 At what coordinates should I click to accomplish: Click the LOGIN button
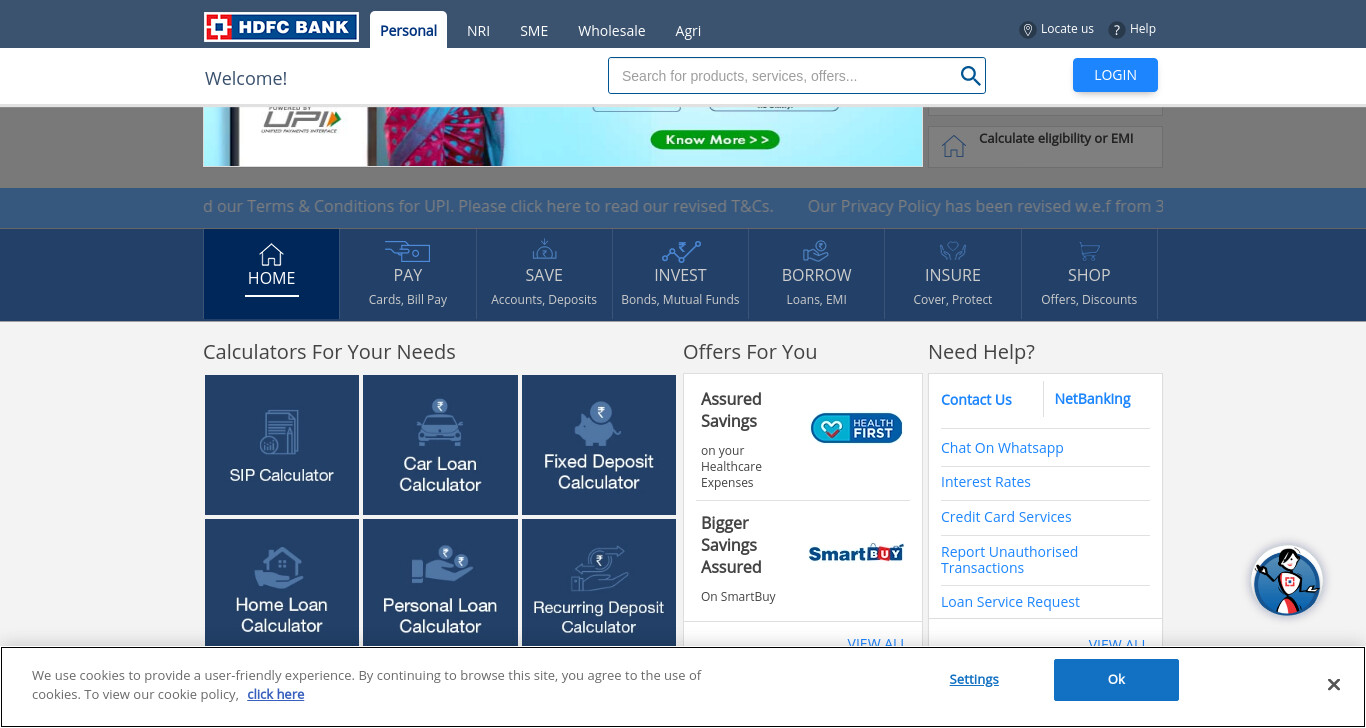[x=1115, y=75]
